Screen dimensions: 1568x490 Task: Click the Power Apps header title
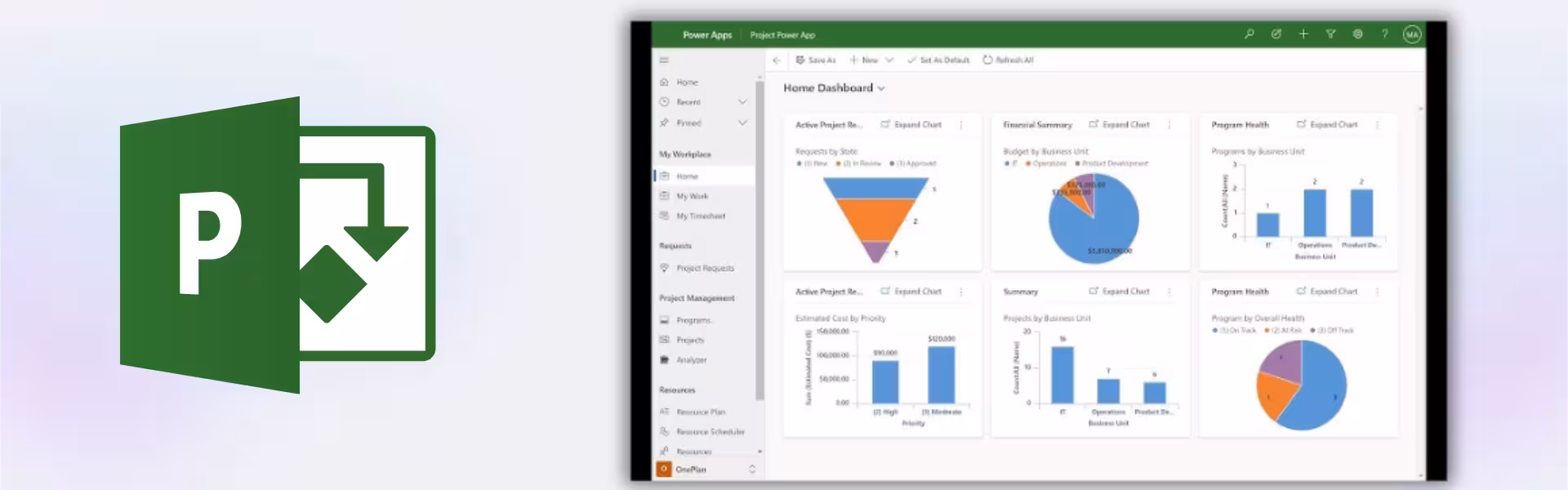pos(707,35)
